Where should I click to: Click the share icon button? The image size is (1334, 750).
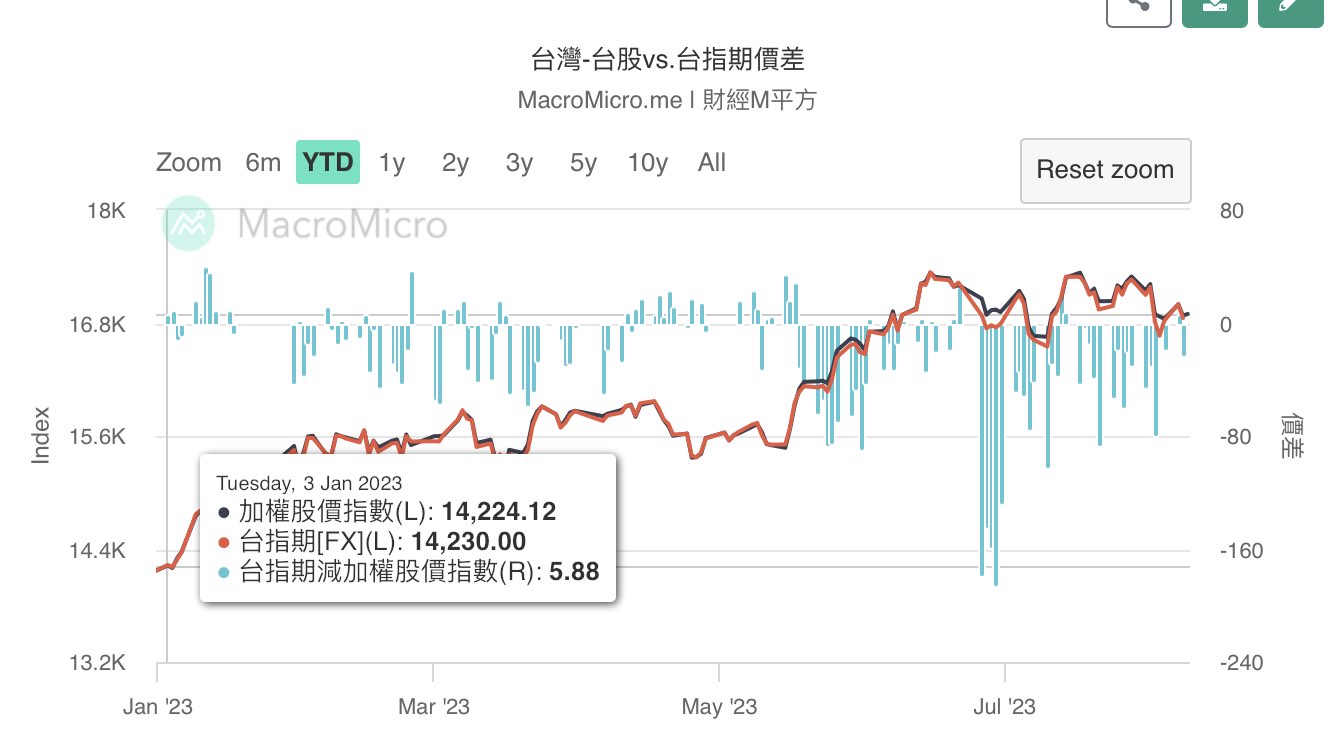(1138, 8)
